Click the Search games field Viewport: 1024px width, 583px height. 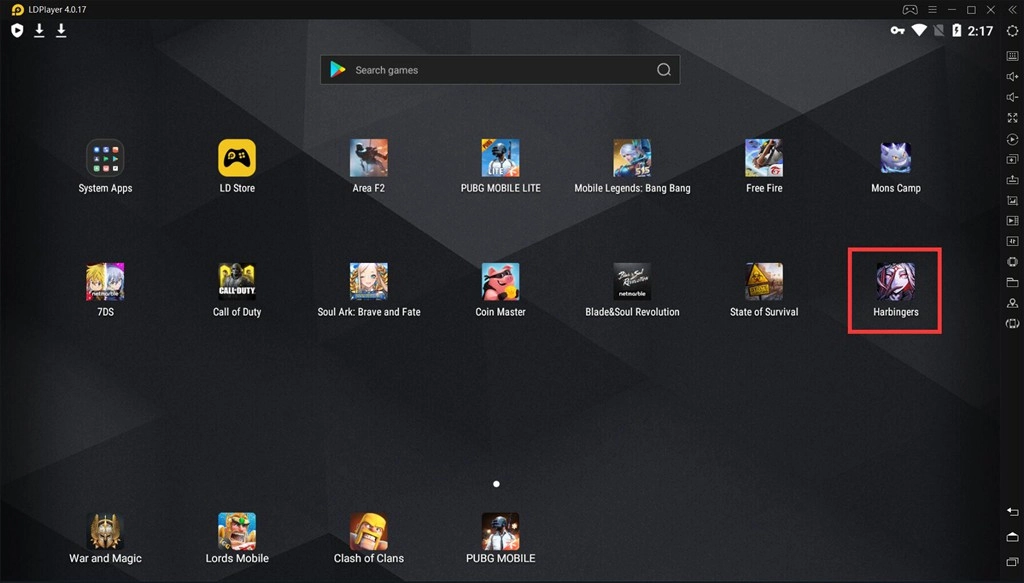coord(500,70)
